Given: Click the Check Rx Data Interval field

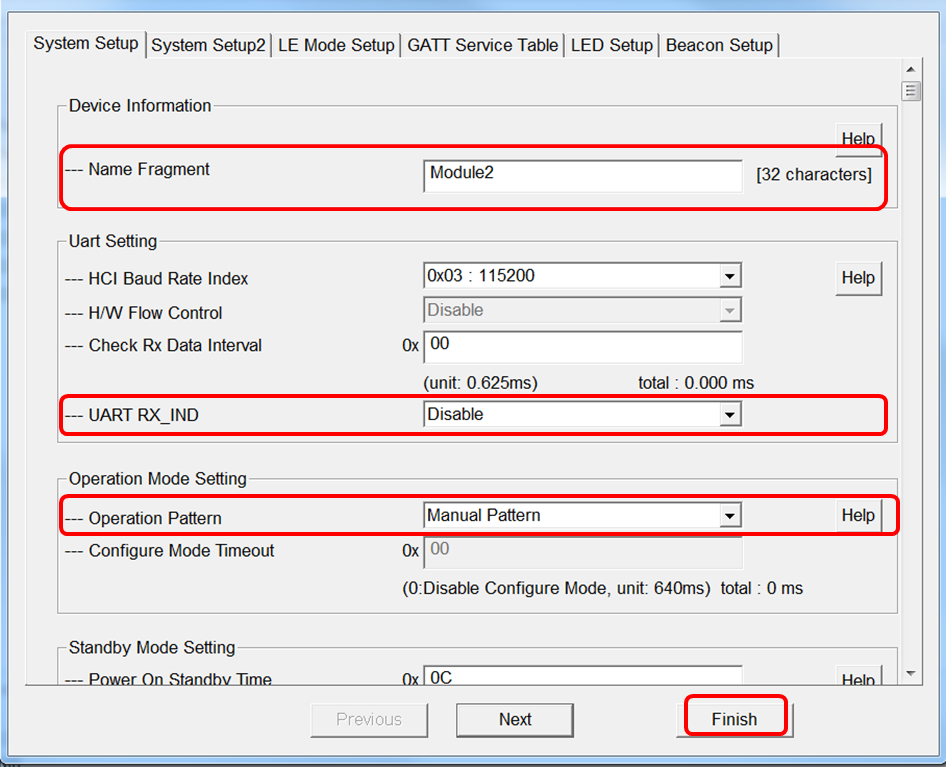Looking at the screenshot, I should 582,345.
